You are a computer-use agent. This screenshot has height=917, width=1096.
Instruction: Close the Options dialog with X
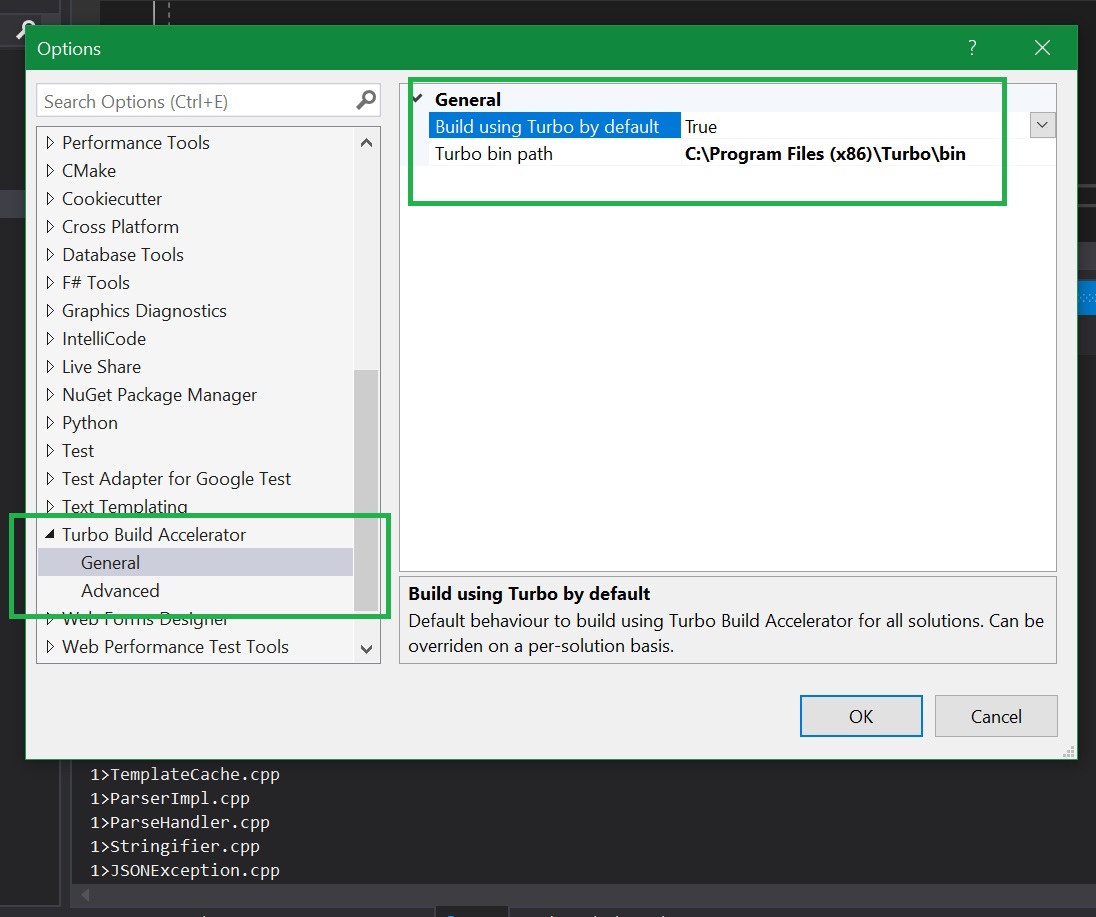click(1042, 48)
